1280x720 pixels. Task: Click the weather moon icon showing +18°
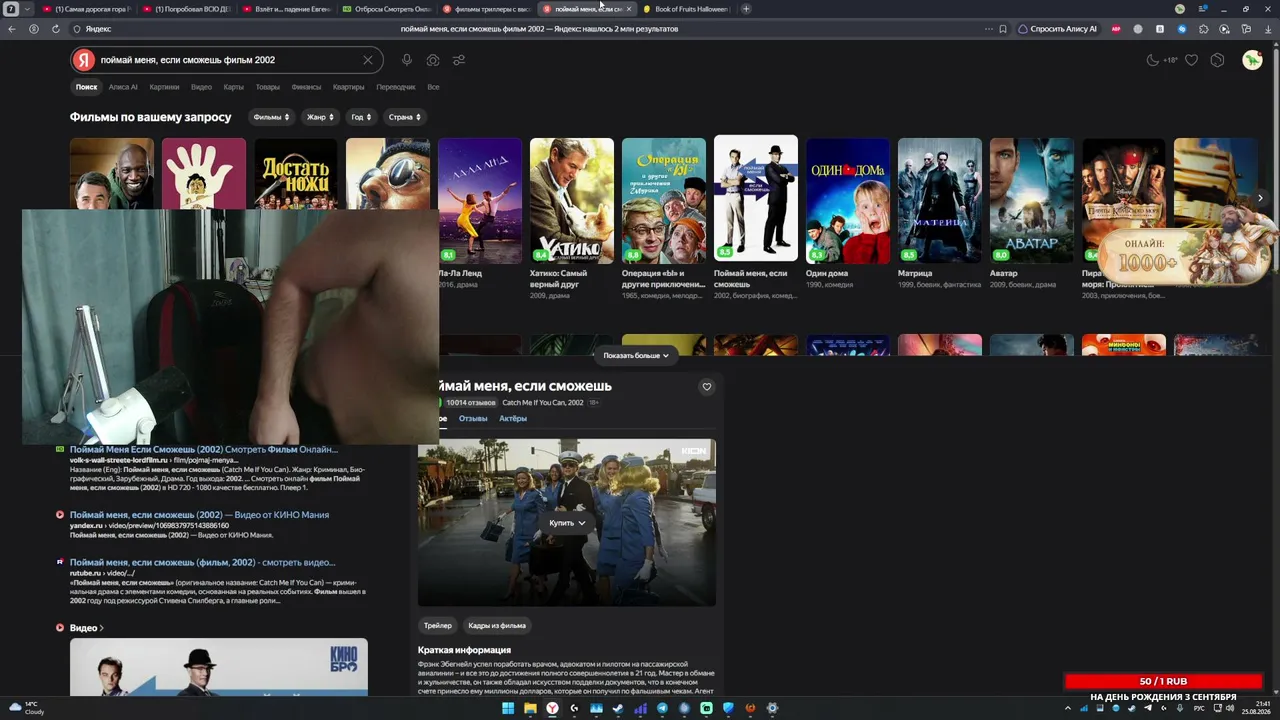pos(1163,60)
